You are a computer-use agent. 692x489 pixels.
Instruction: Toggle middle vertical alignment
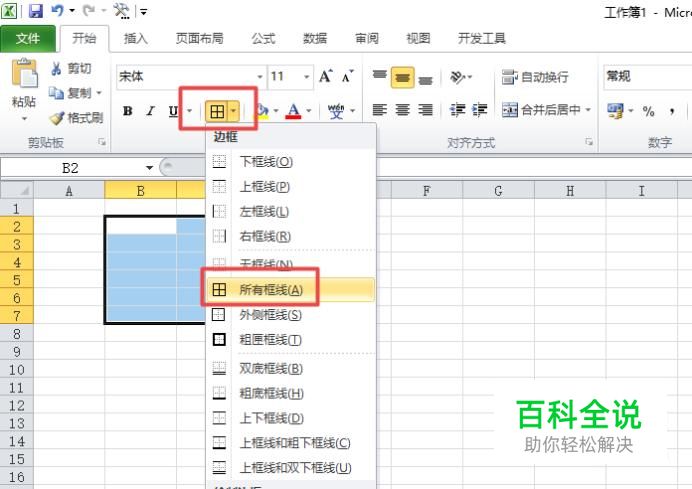[402, 78]
